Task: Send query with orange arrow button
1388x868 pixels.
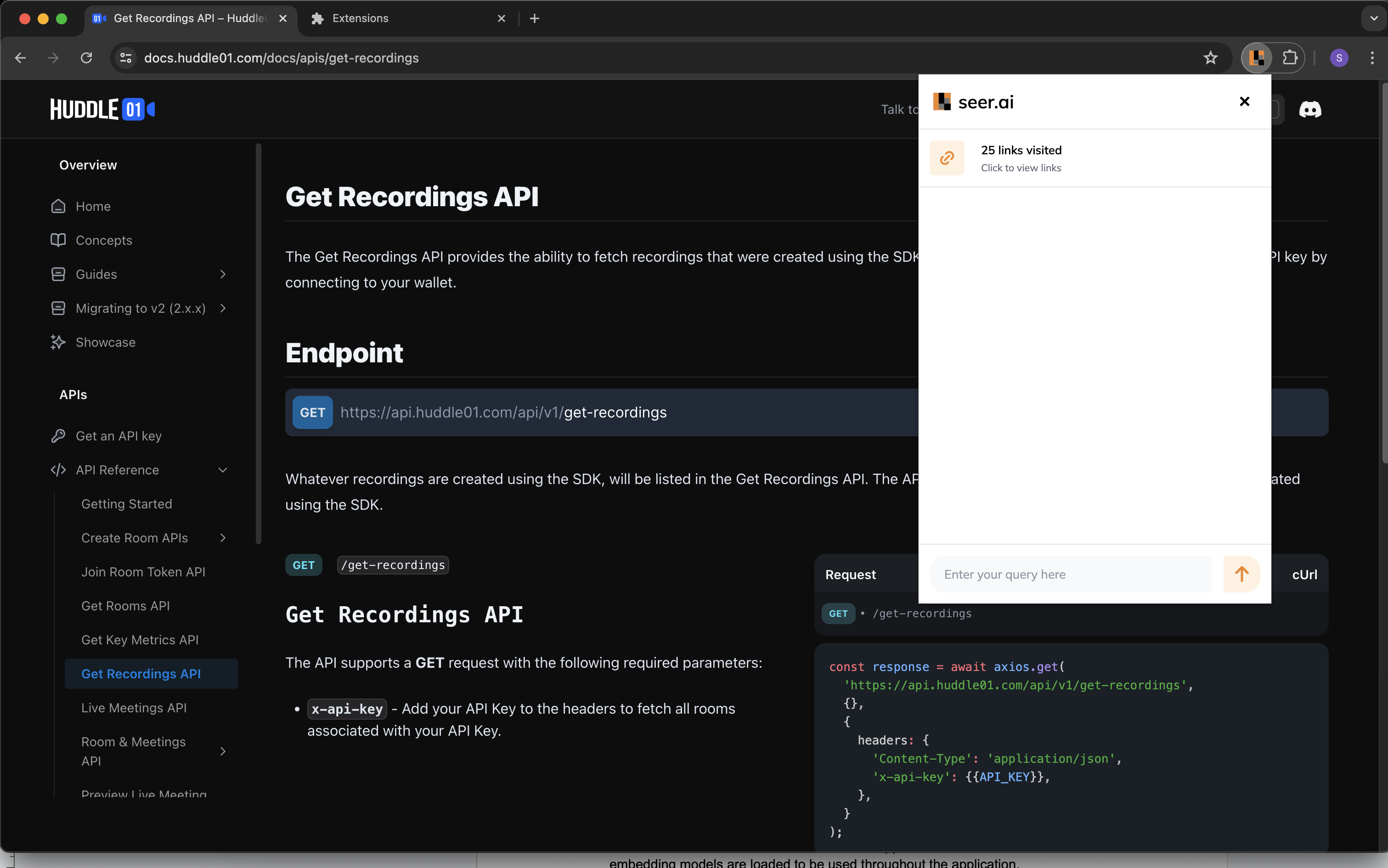Action: [1241, 574]
